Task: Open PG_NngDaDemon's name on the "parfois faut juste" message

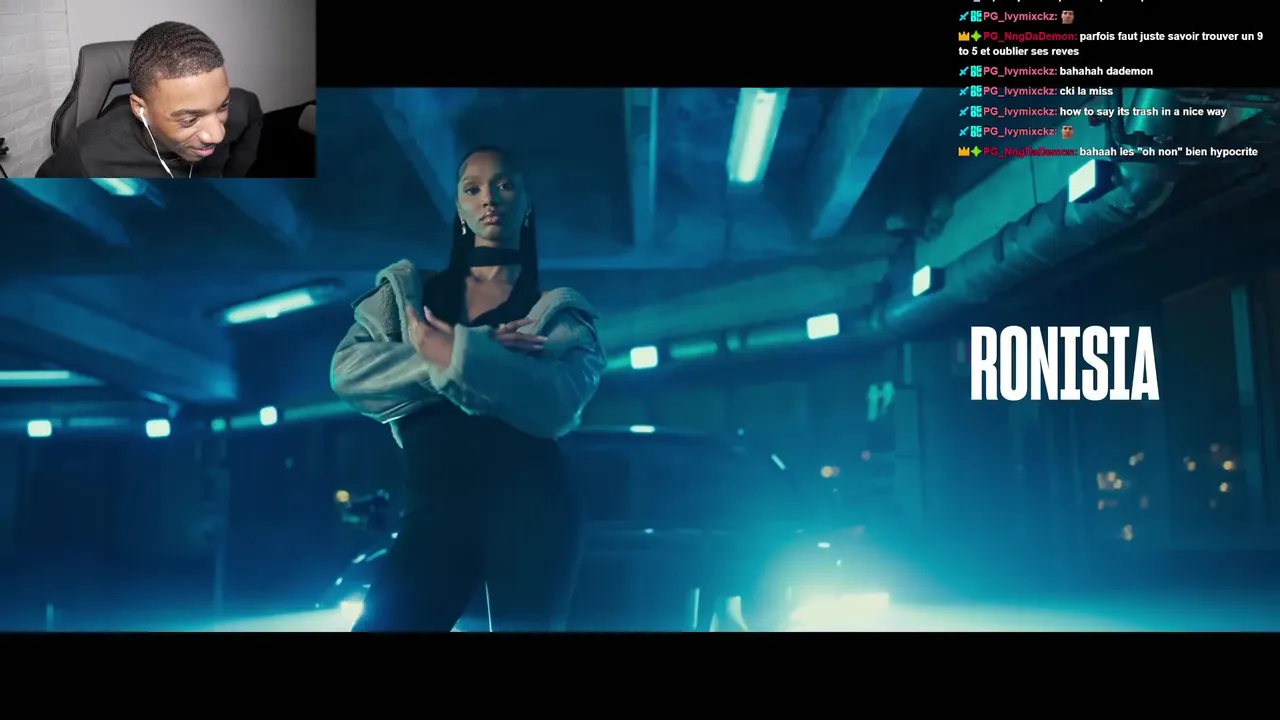Action: pyautogui.click(x=1029, y=36)
